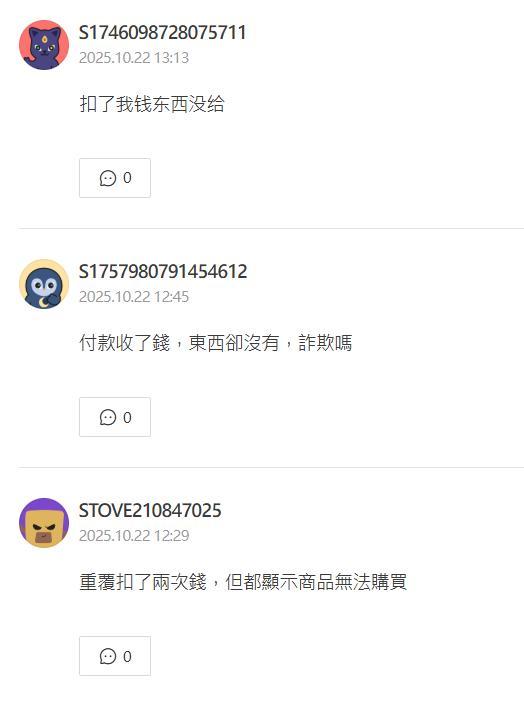Click the timestamp 2025.10.22 13:13

point(134,58)
